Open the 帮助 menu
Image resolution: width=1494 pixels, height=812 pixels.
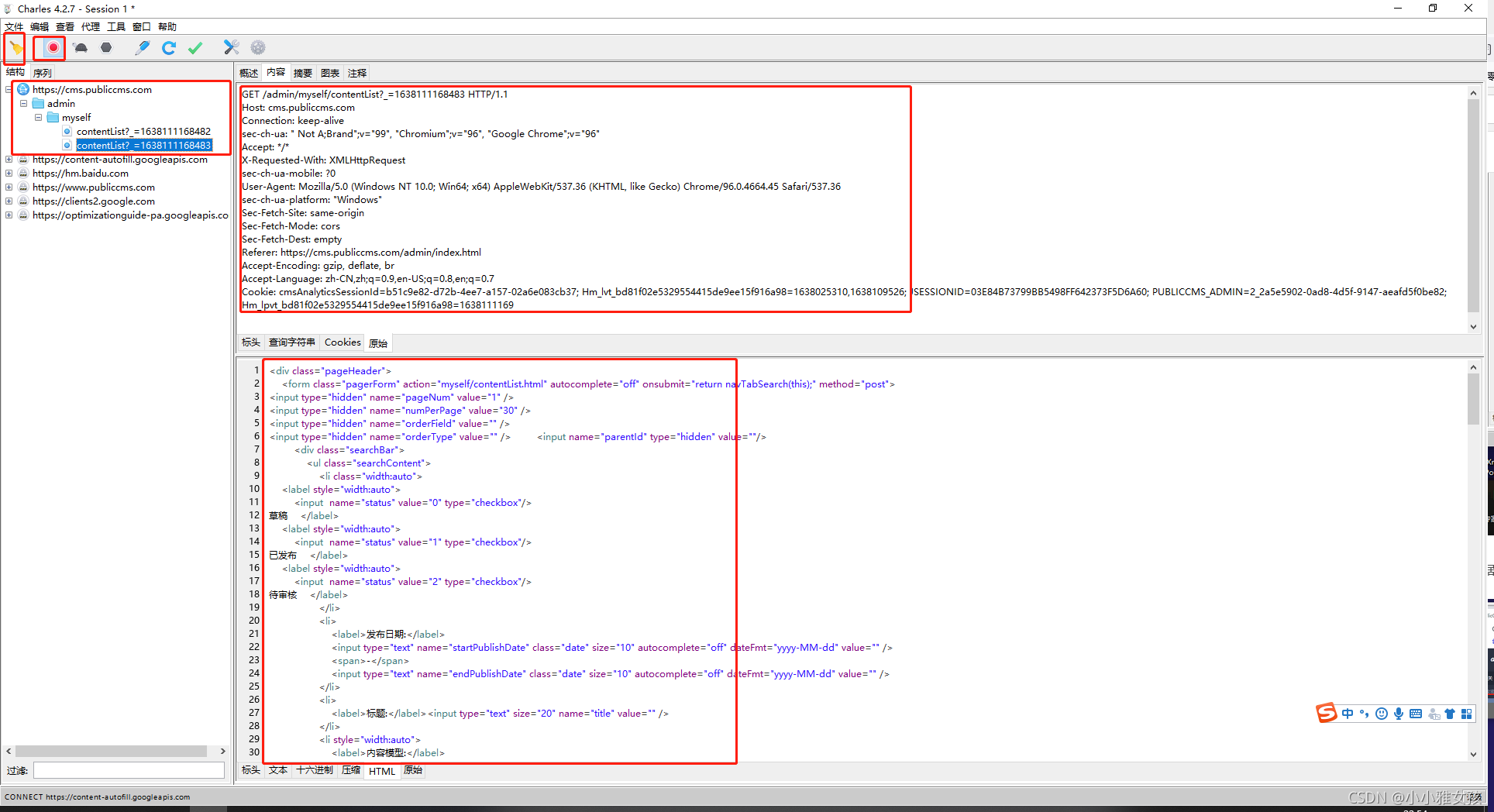pos(167,27)
